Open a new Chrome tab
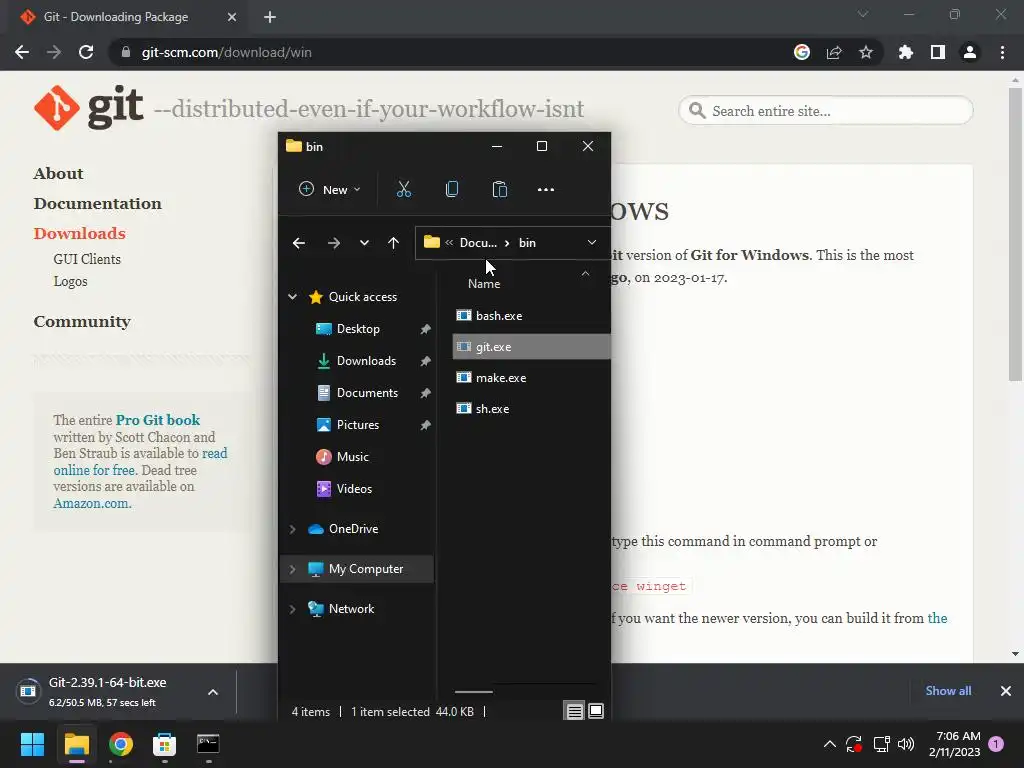This screenshot has height=768, width=1024. pyautogui.click(x=270, y=17)
